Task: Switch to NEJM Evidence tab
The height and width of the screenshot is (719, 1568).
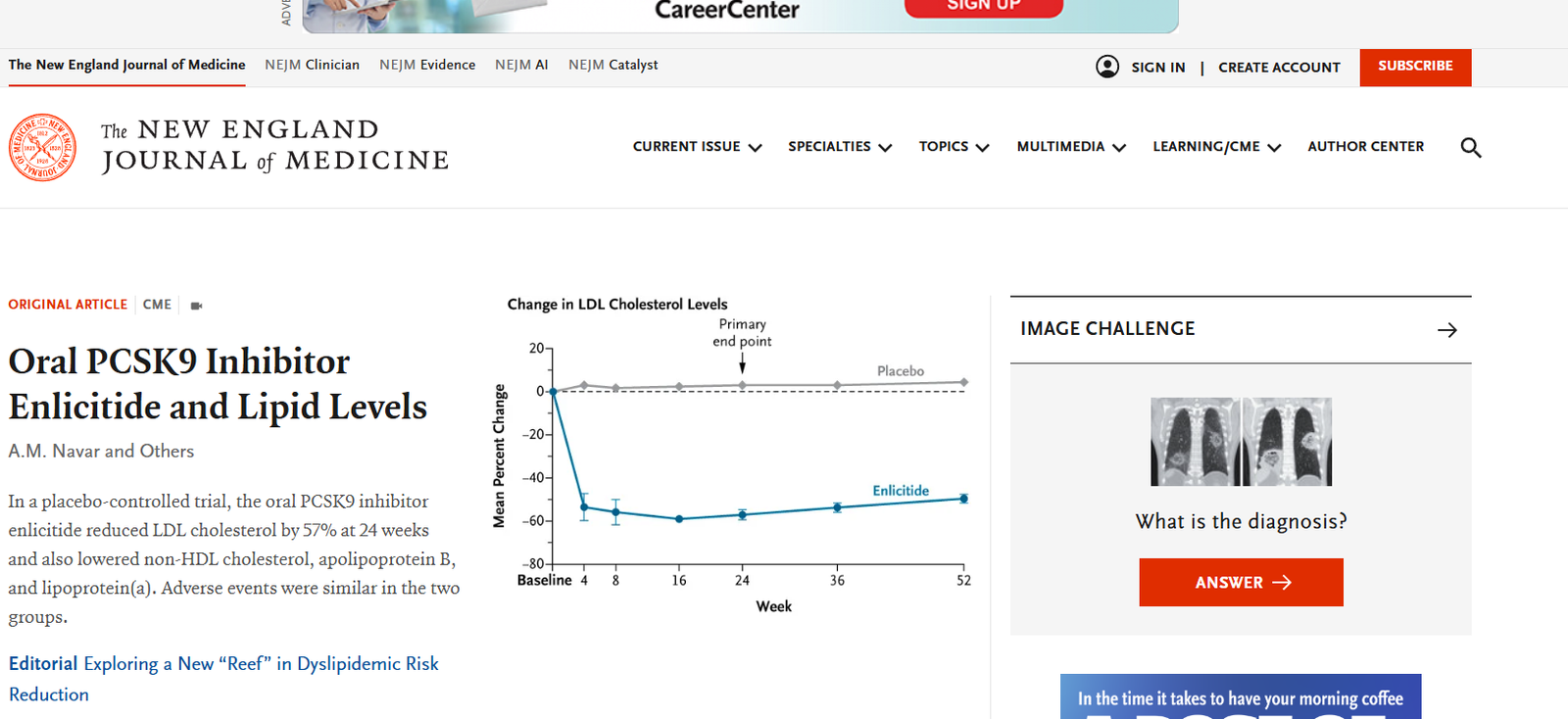Action: pos(427,65)
